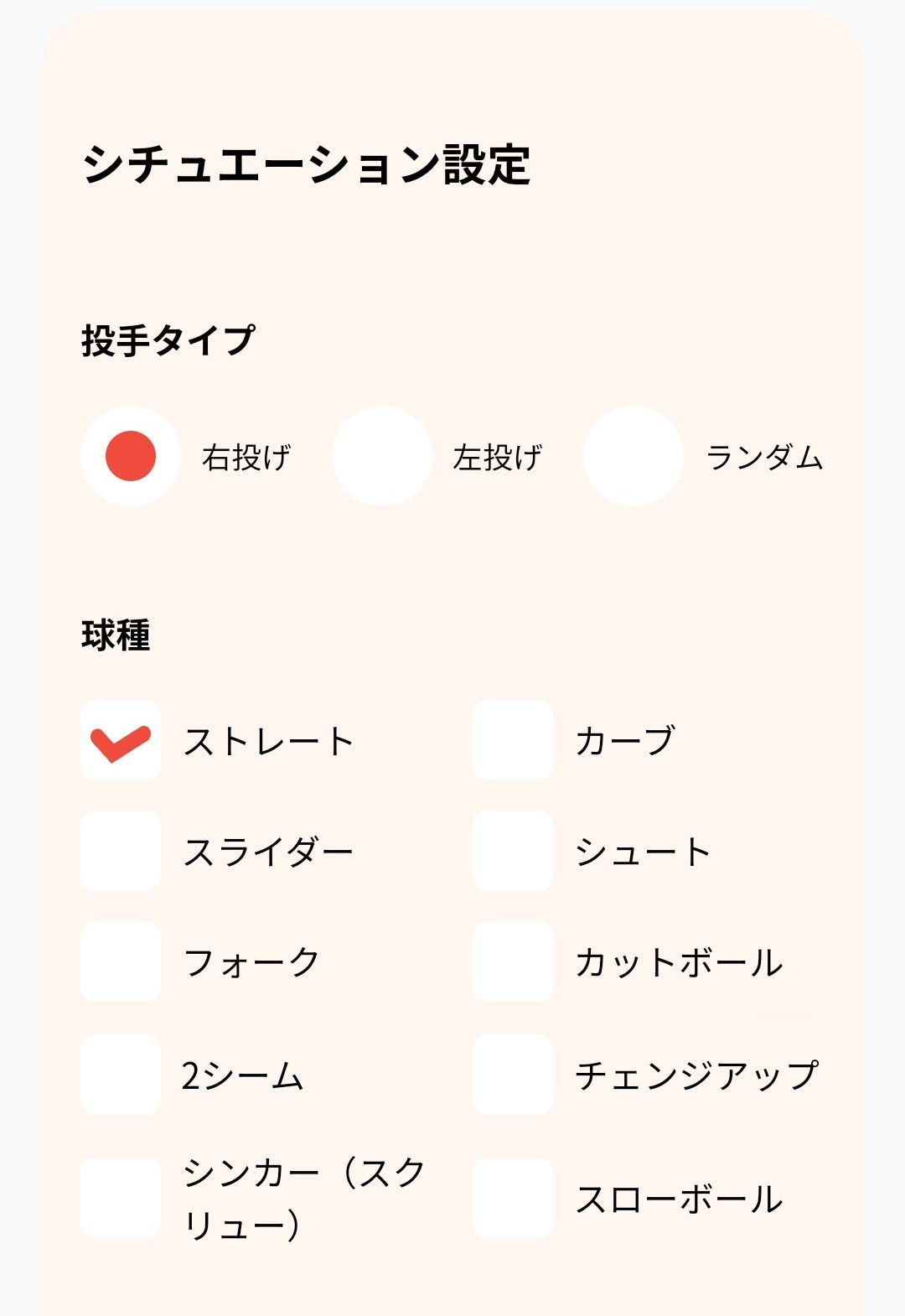The height and width of the screenshot is (1316, 905).
Task: Select the 左投げ radio button
Action: pyautogui.click(x=382, y=456)
